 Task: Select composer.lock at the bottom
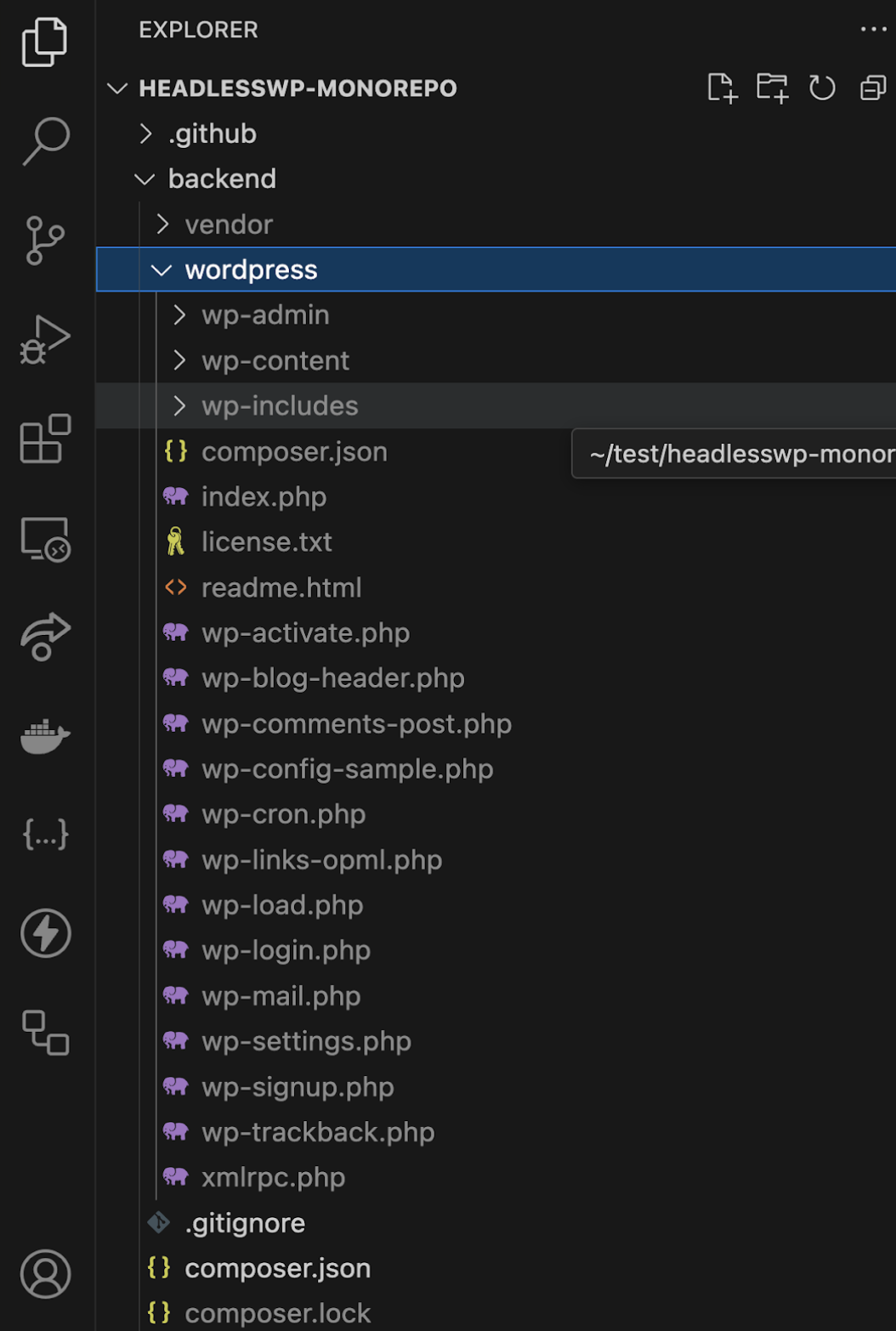coord(278,1312)
